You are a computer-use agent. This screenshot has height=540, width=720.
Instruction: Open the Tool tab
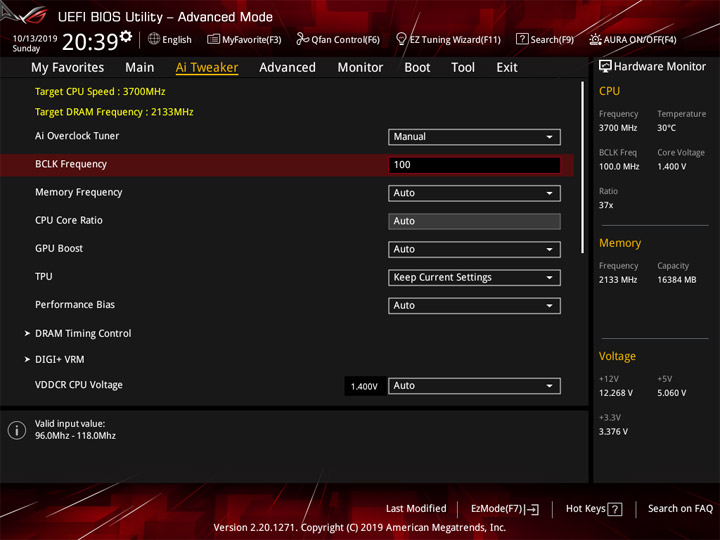463,68
